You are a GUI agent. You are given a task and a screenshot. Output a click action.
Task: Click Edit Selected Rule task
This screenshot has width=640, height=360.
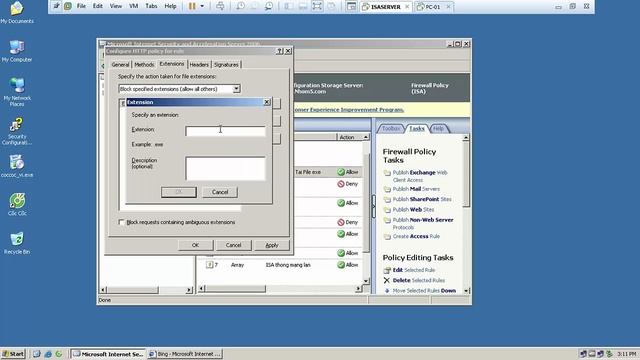pyautogui.click(x=413, y=270)
